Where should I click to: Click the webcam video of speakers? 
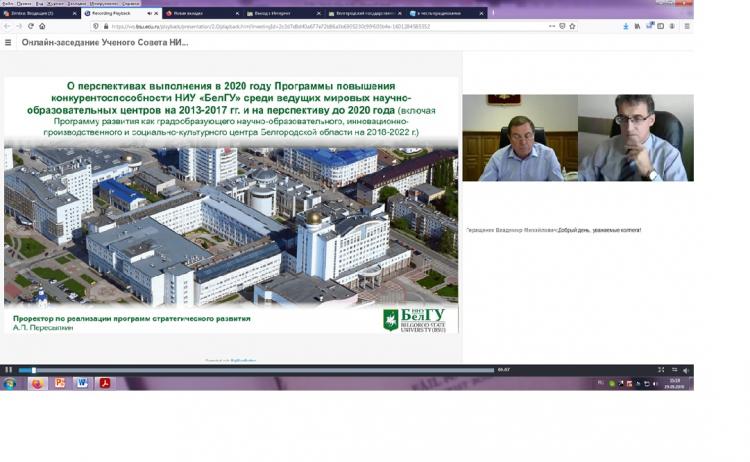(577, 137)
